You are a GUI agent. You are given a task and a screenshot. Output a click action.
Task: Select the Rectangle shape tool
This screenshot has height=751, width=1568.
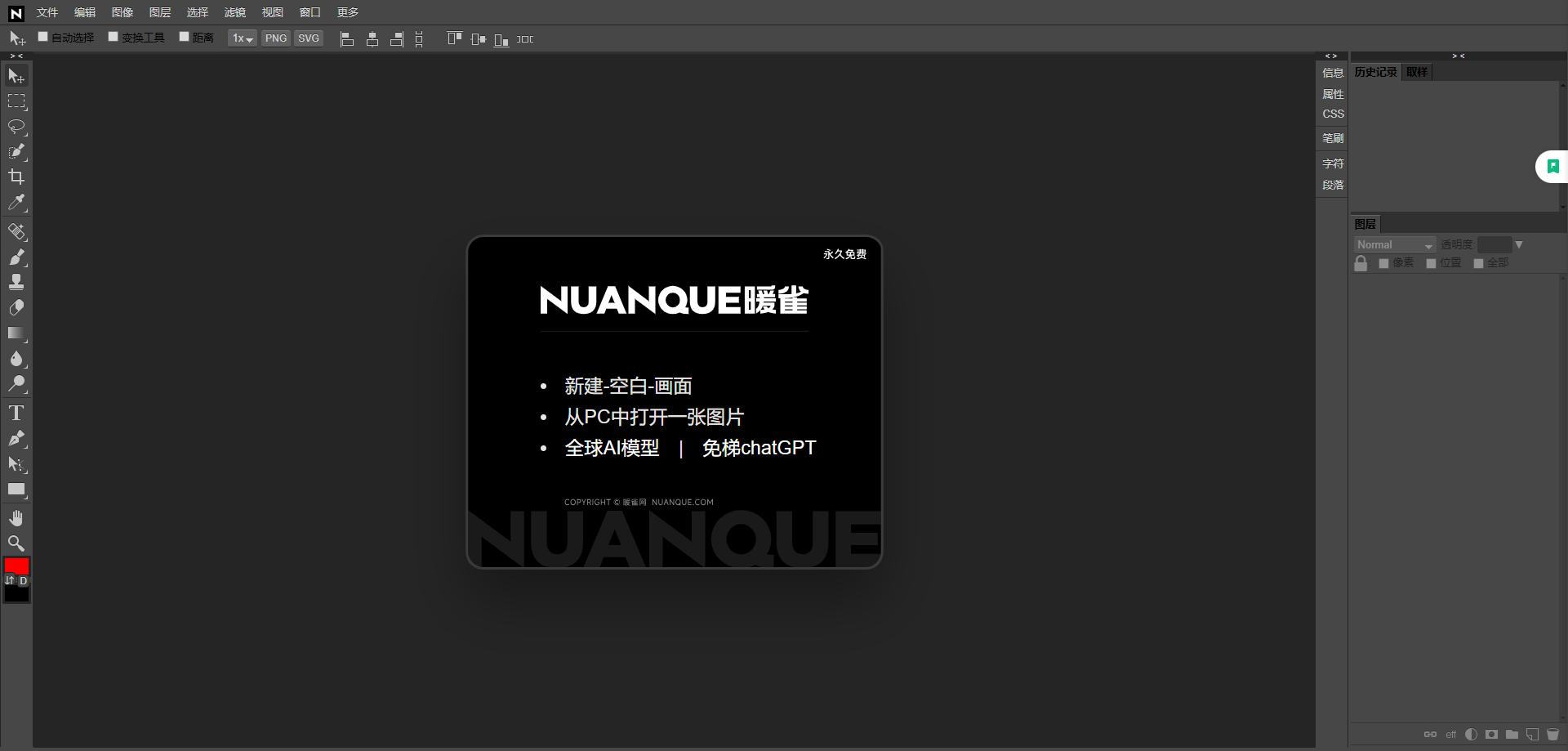coord(16,489)
